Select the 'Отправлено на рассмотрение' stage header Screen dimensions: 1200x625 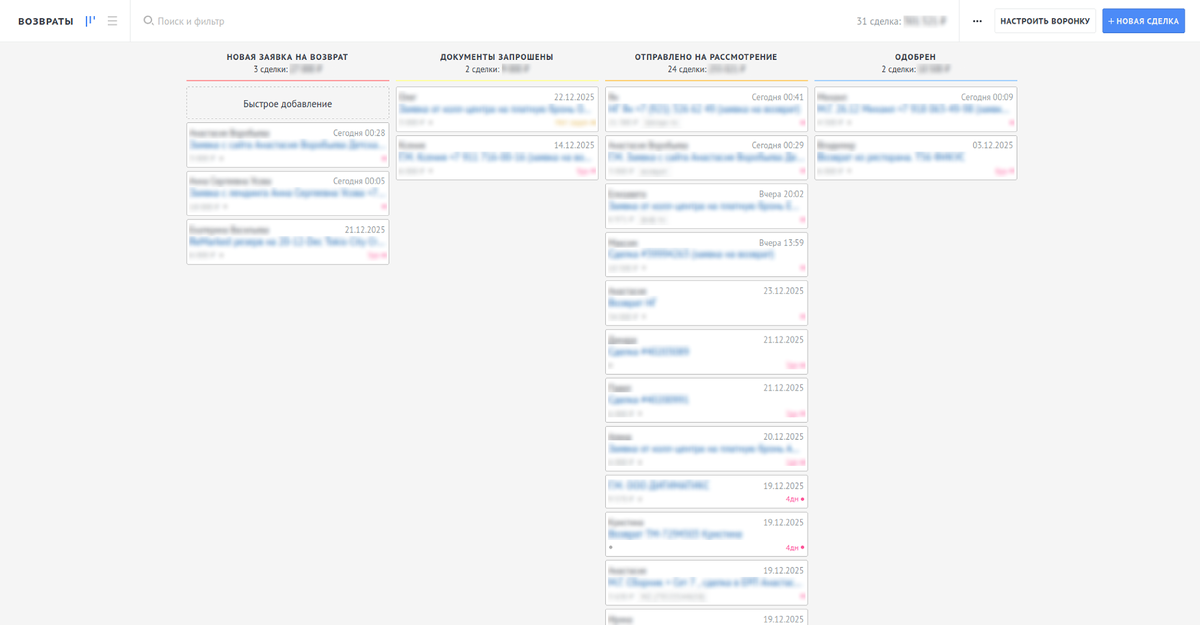tap(706, 57)
